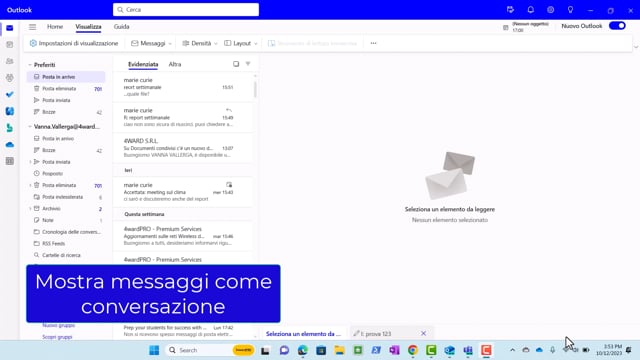Open the Densità dropdown
640x360 pixels.
coord(200,43)
